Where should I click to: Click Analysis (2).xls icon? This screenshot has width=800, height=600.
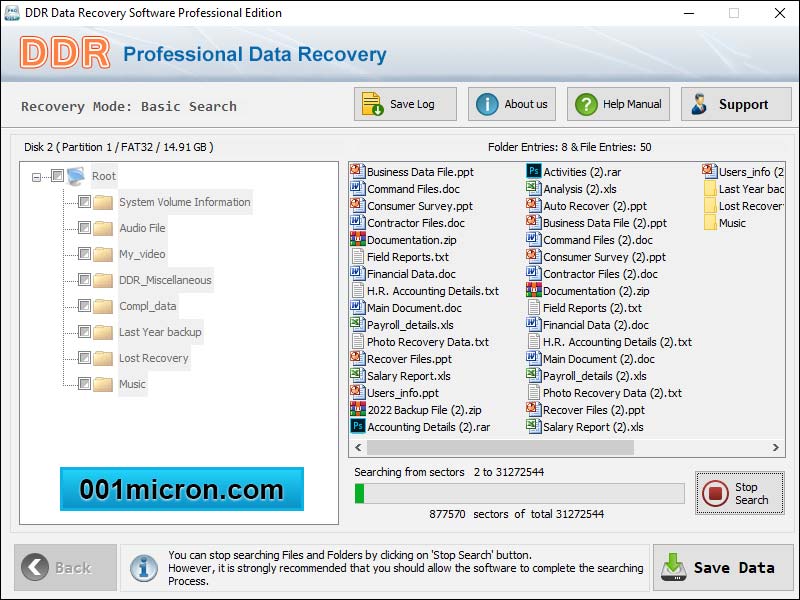click(534, 188)
